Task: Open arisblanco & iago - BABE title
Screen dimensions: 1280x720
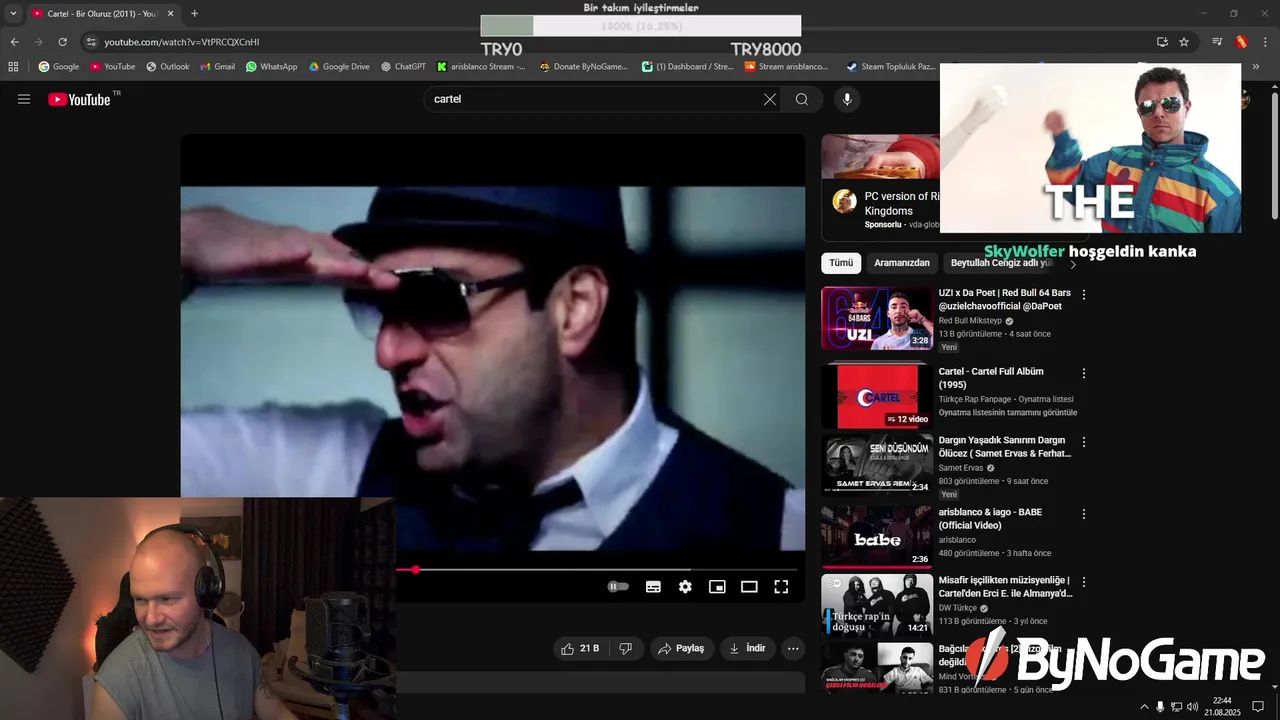Action: pyautogui.click(x=990, y=518)
